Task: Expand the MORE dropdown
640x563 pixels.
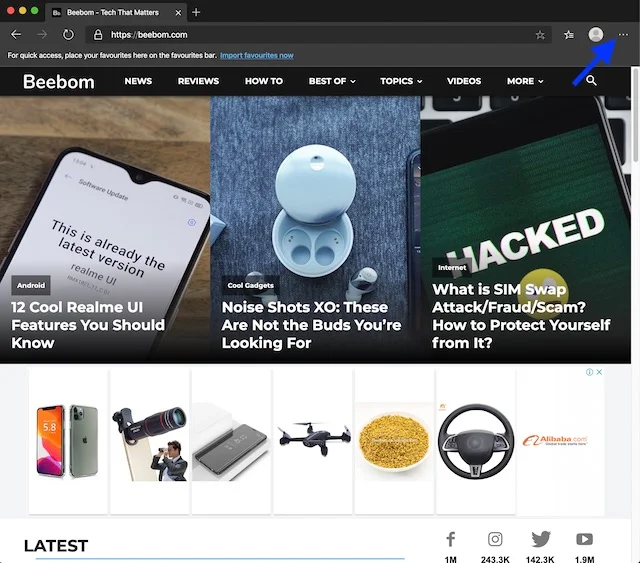Action: 525,81
